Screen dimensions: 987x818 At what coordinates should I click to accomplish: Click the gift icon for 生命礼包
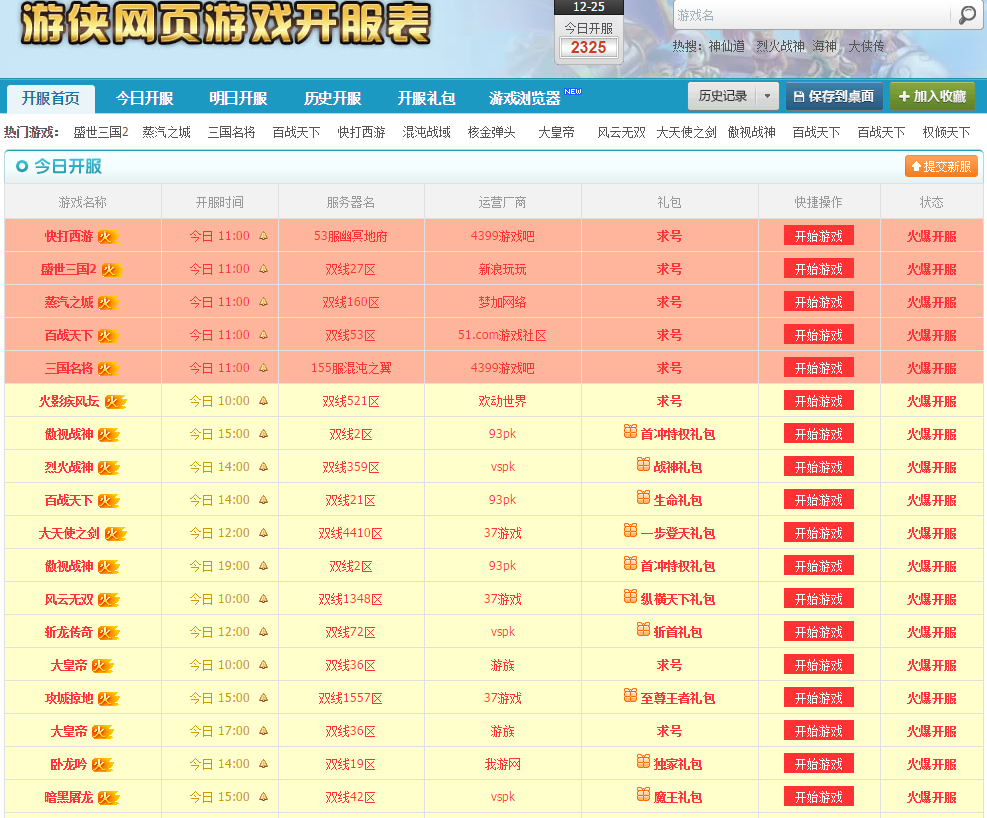(643, 498)
